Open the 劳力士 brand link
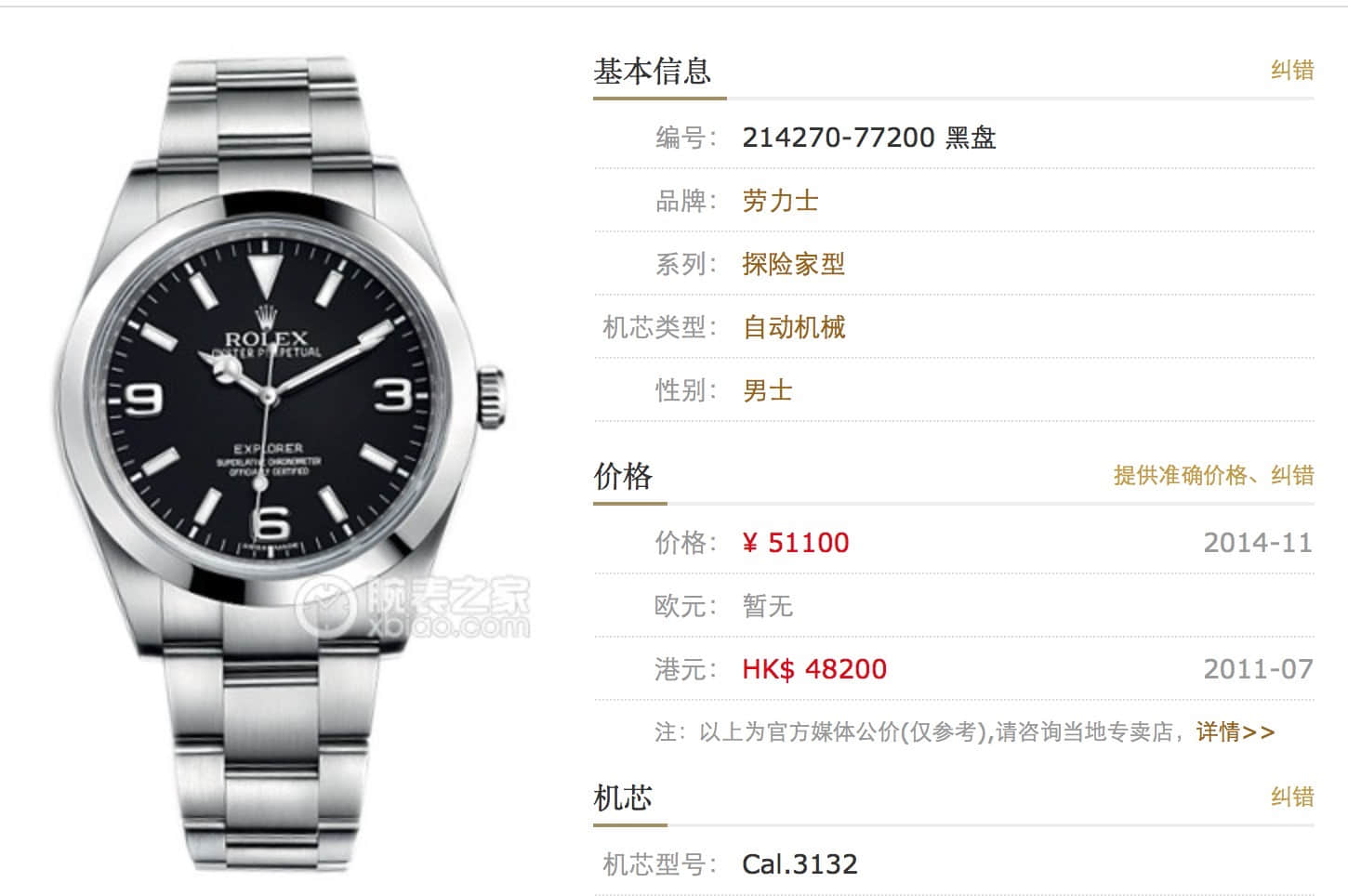This screenshot has width=1348, height=896. [x=780, y=201]
